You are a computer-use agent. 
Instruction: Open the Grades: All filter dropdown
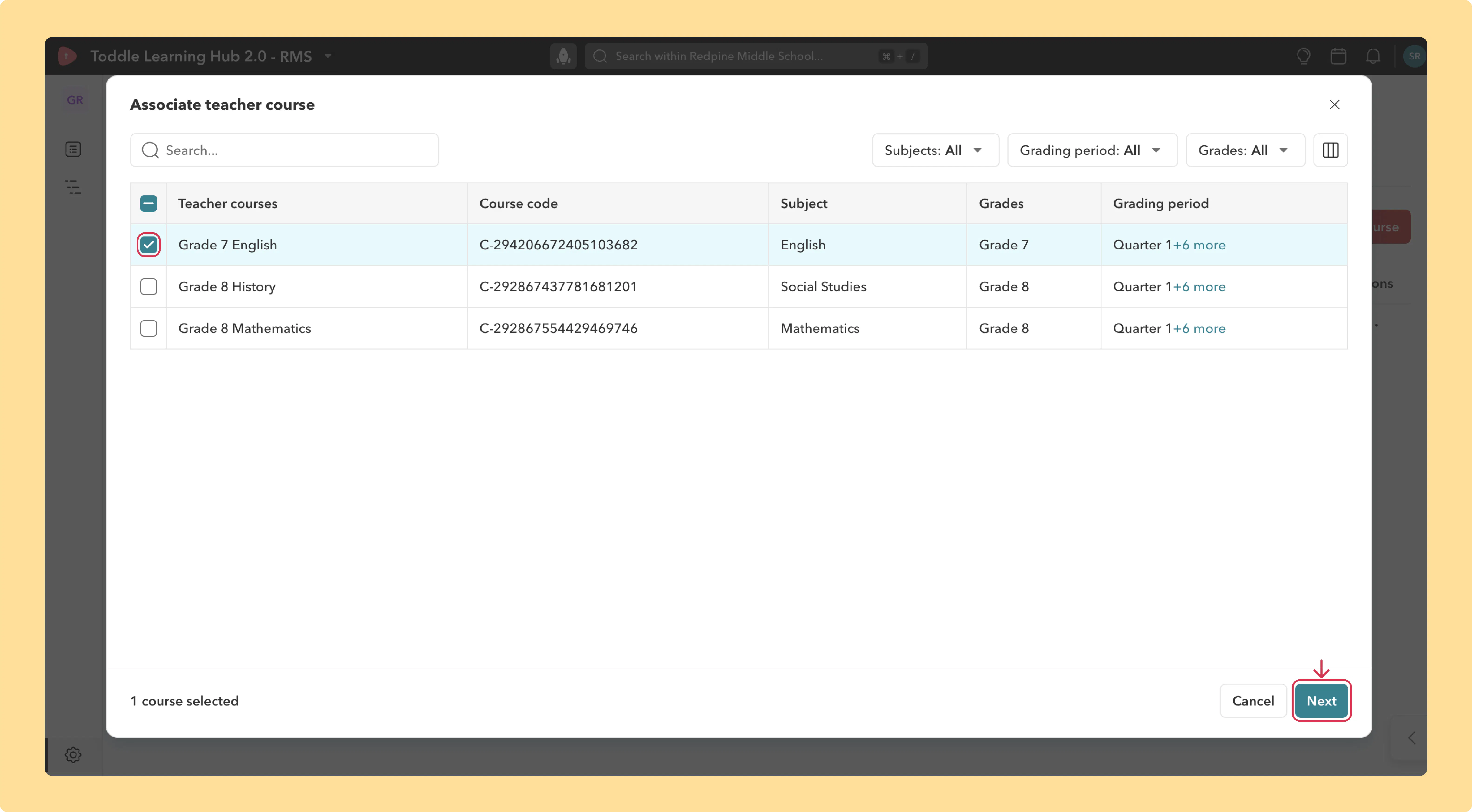click(1245, 150)
